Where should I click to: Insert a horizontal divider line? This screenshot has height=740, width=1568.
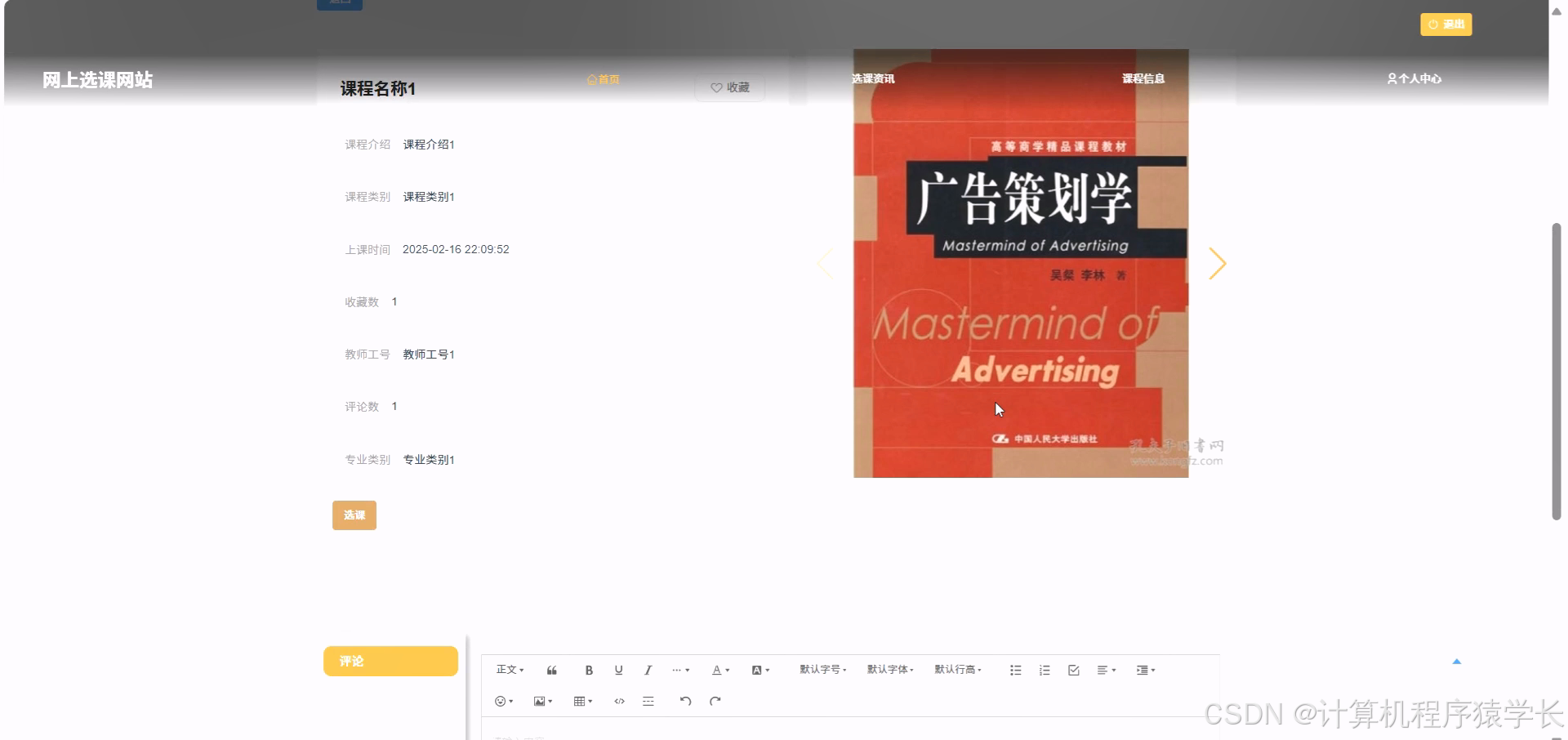tap(648, 701)
